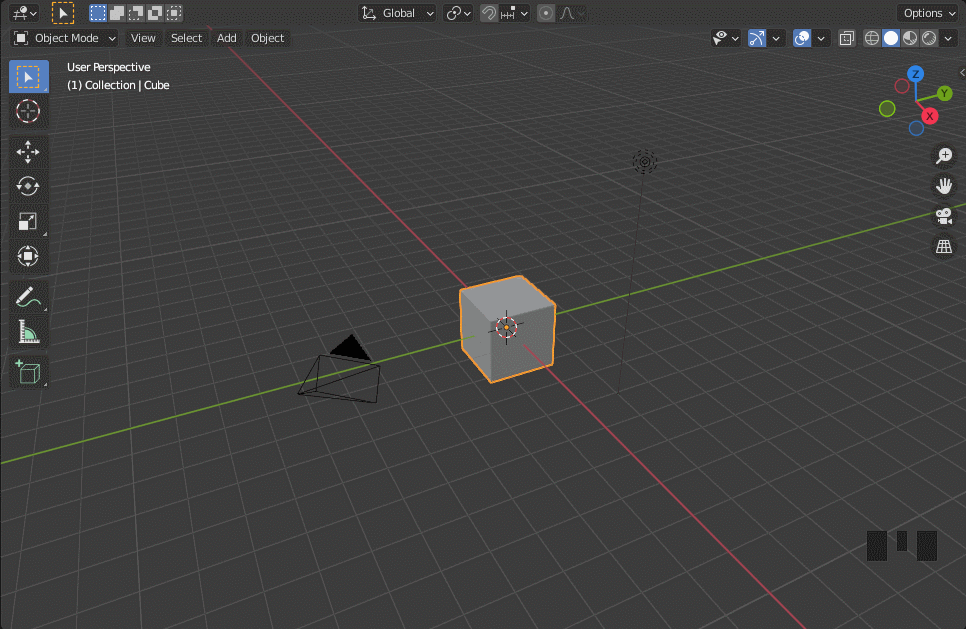Click the blue Z axis gizmo ball
Screen dimensions: 966x629
point(915,74)
